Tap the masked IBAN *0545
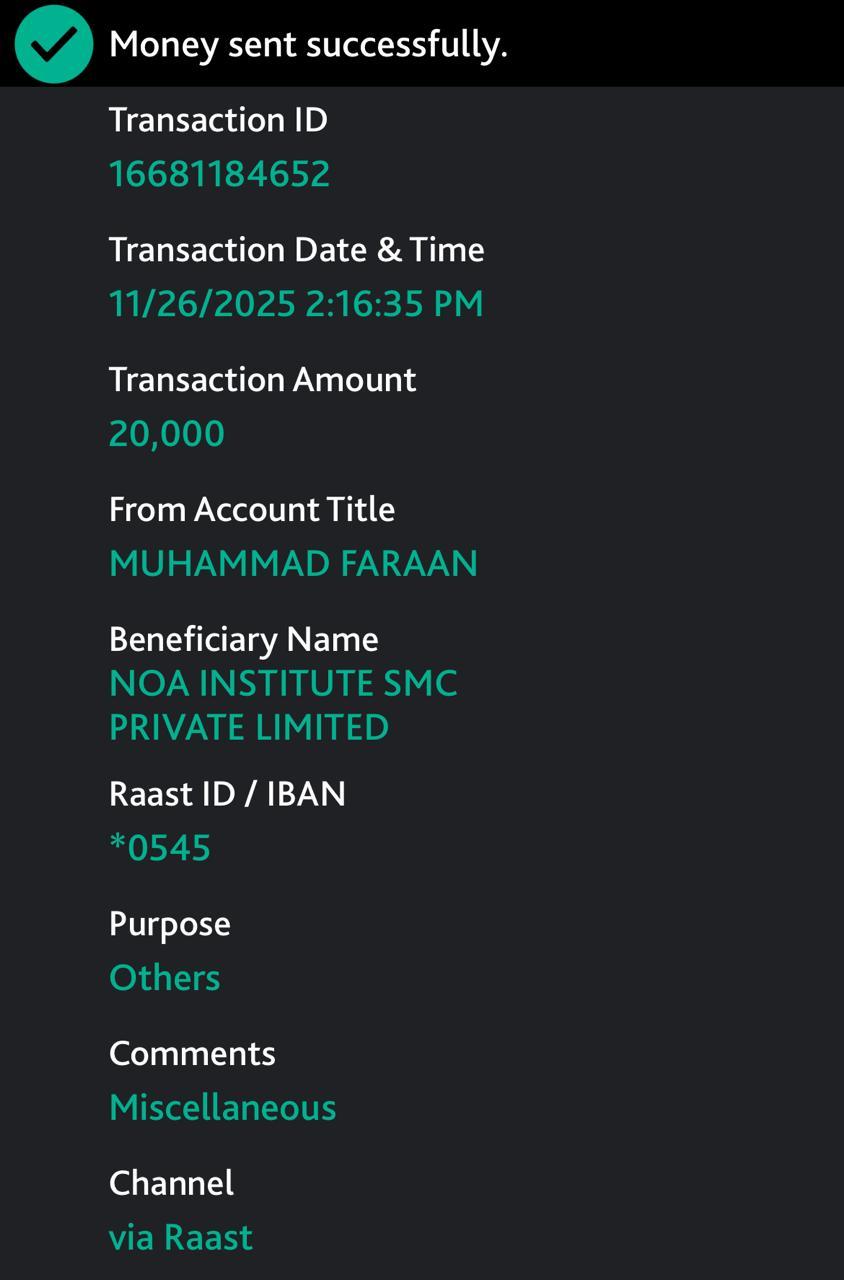The image size is (844, 1280). (160, 848)
